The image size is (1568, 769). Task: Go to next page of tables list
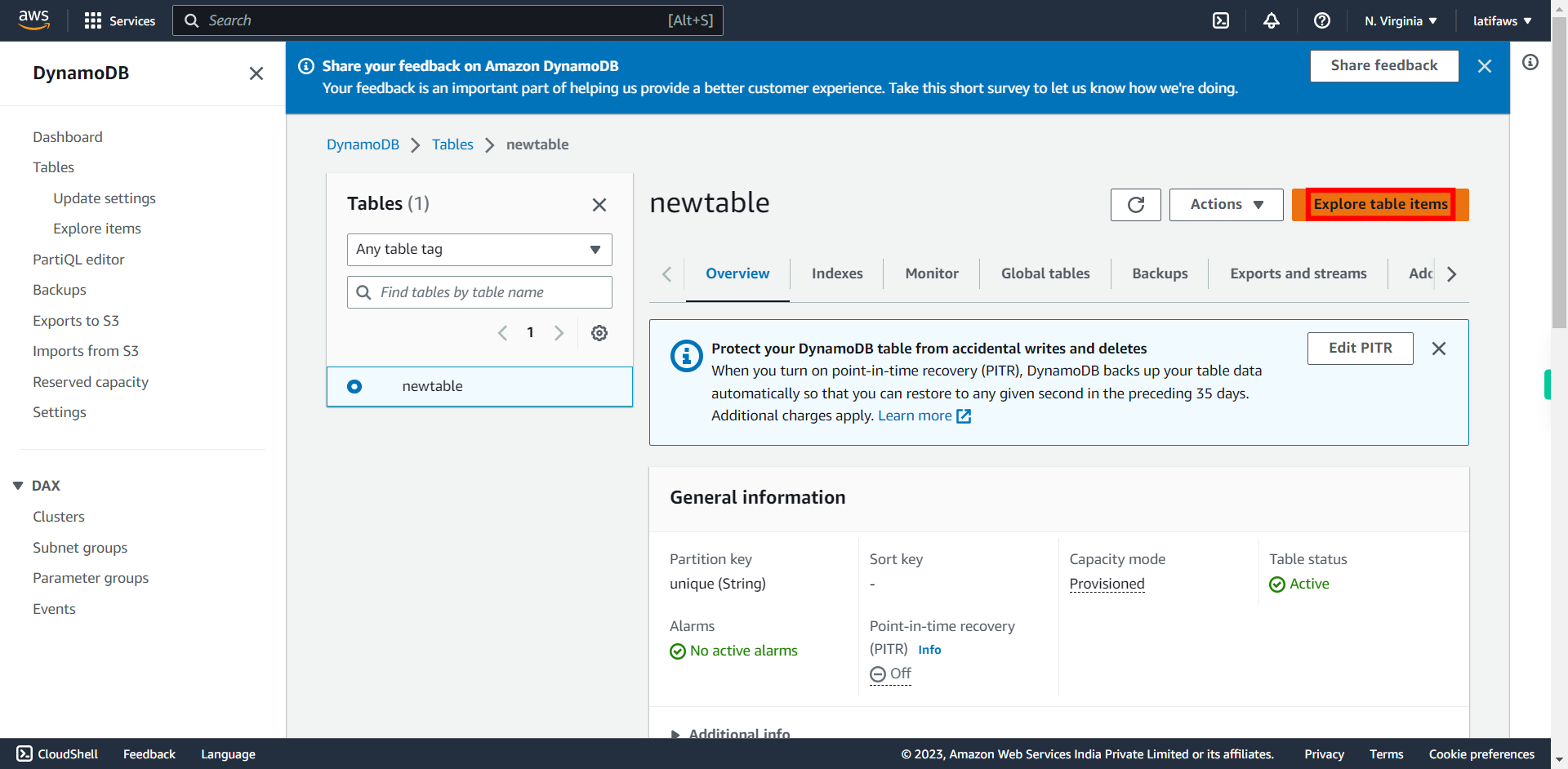[559, 333]
